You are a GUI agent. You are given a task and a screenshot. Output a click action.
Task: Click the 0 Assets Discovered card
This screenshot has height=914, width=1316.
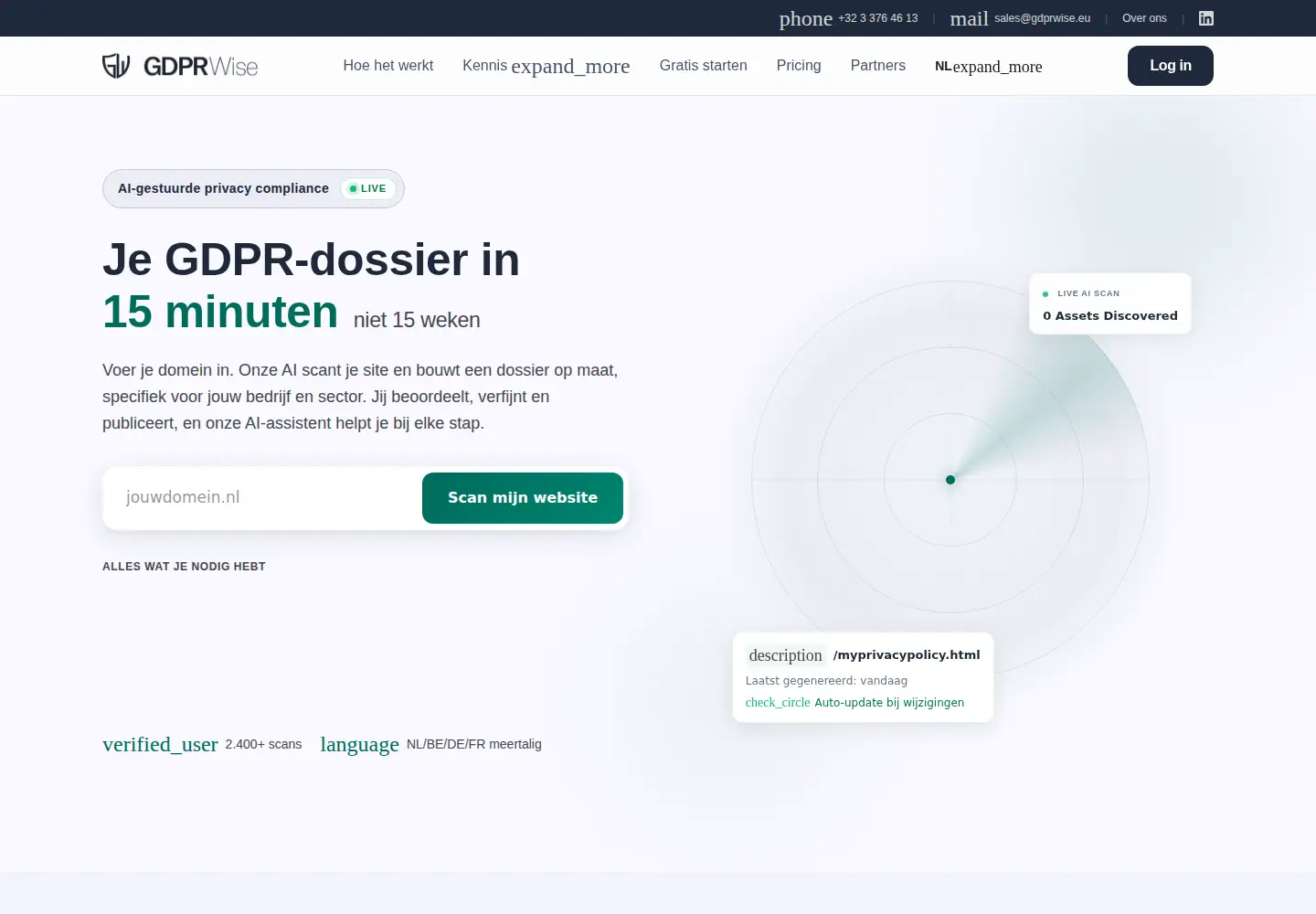click(x=1110, y=303)
